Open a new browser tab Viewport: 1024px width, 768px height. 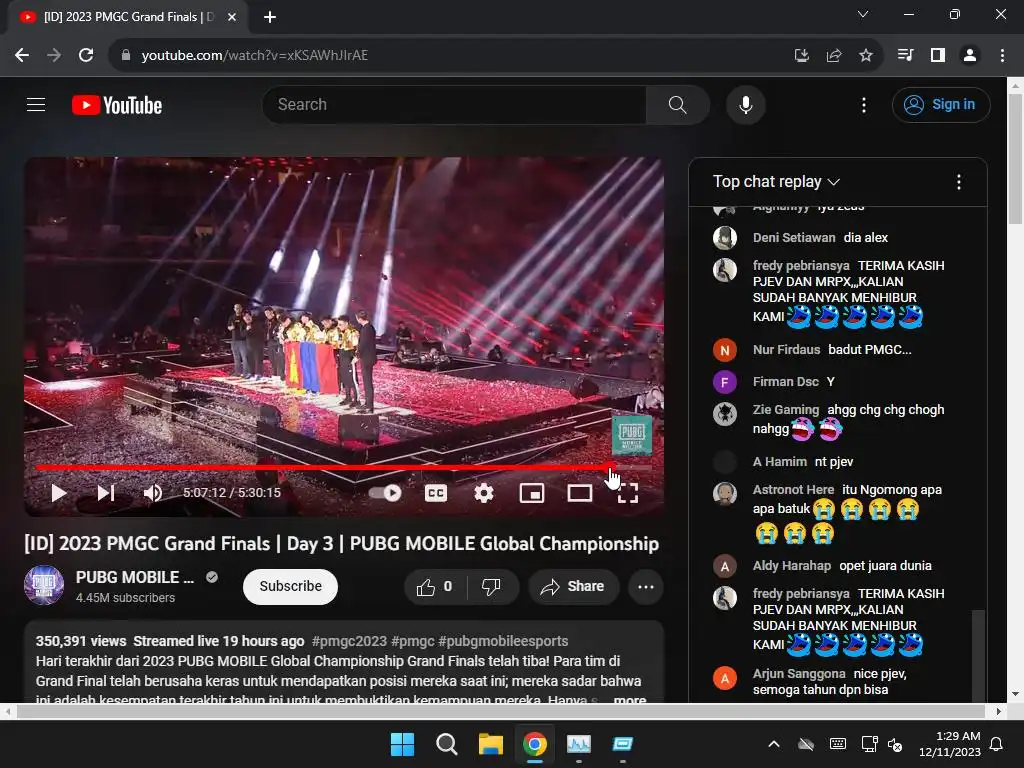[270, 17]
